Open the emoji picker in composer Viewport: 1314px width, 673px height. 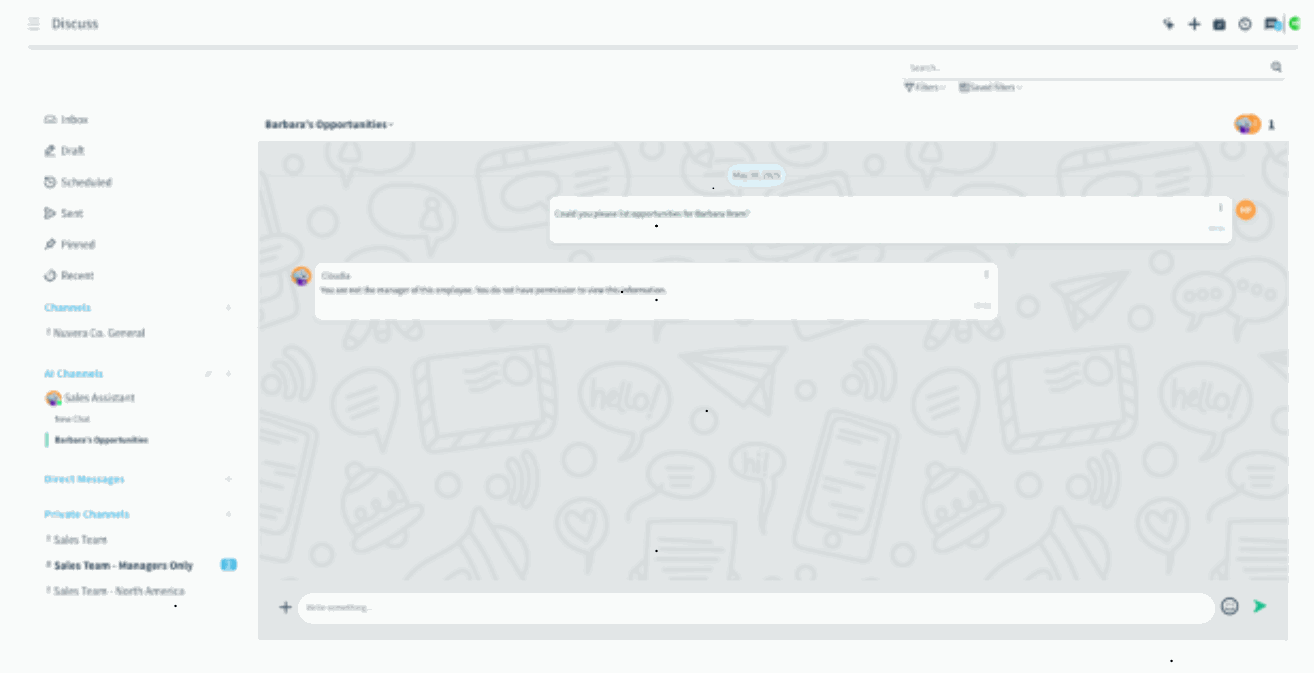coord(1230,606)
